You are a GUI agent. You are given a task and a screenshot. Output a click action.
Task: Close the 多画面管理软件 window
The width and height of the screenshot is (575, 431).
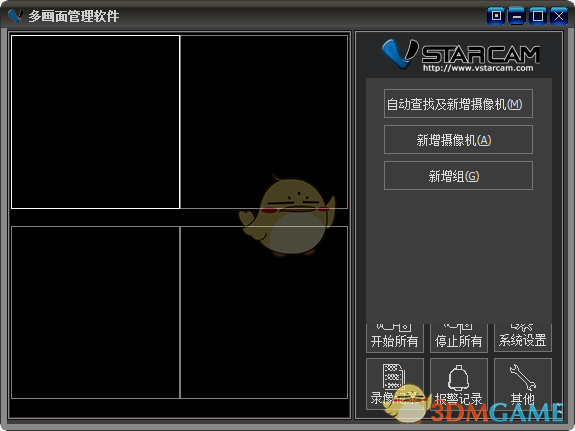[559, 16]
